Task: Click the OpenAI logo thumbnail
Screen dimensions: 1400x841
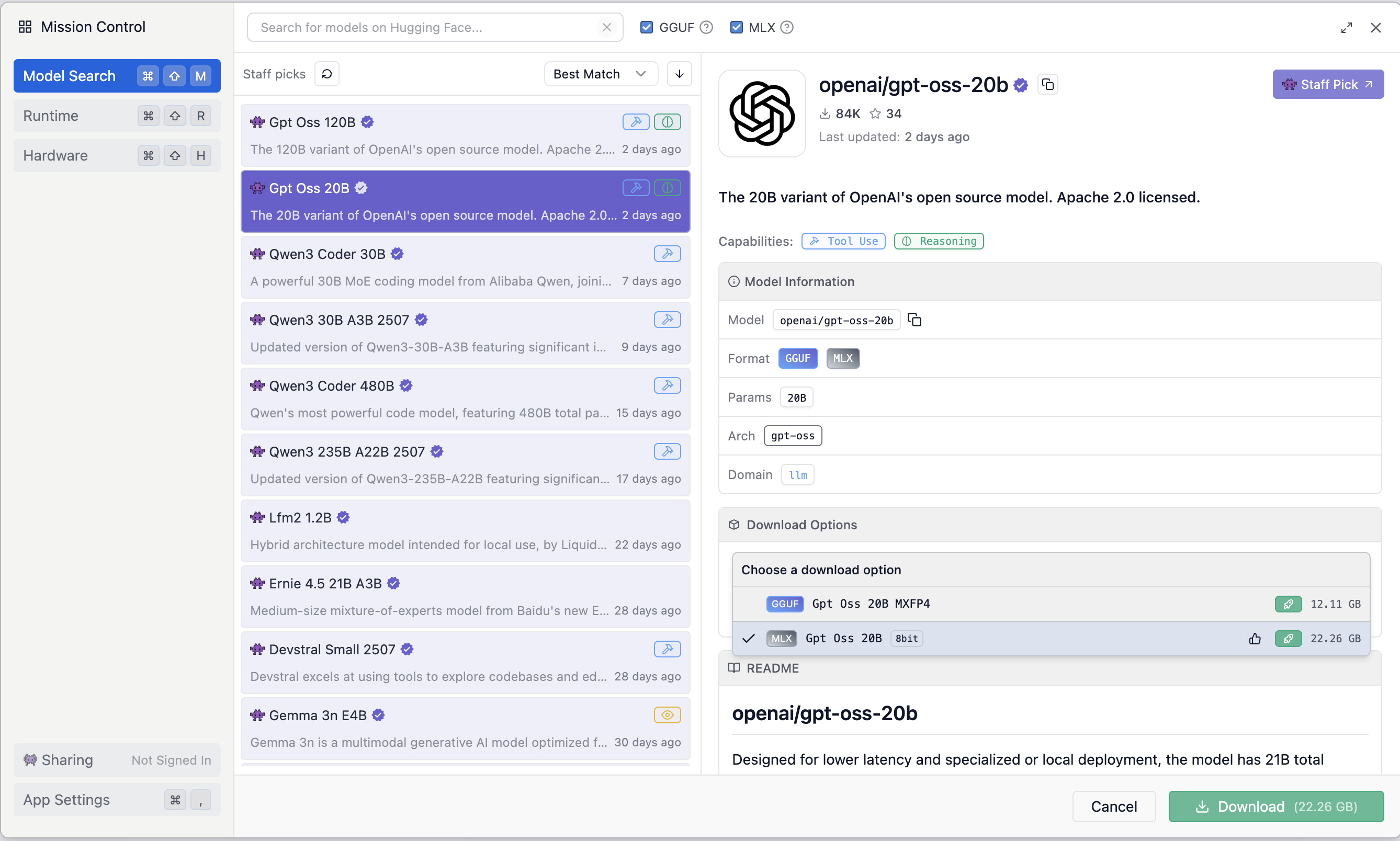Action: (x=762, y=113)
